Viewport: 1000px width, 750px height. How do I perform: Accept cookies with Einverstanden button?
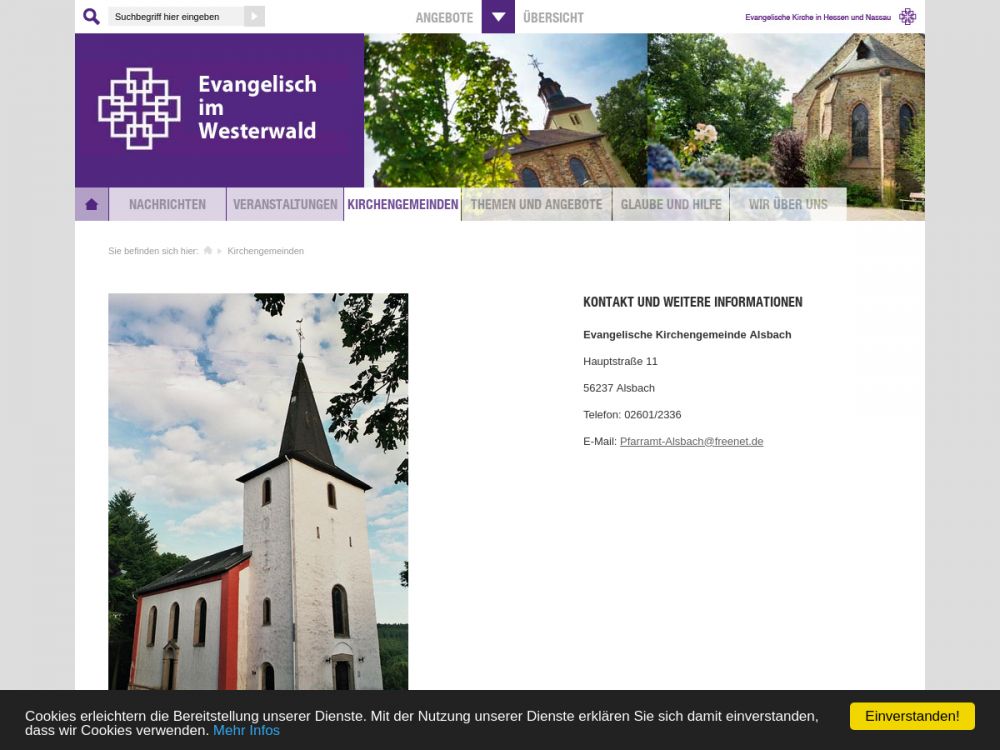pos(912,716)
